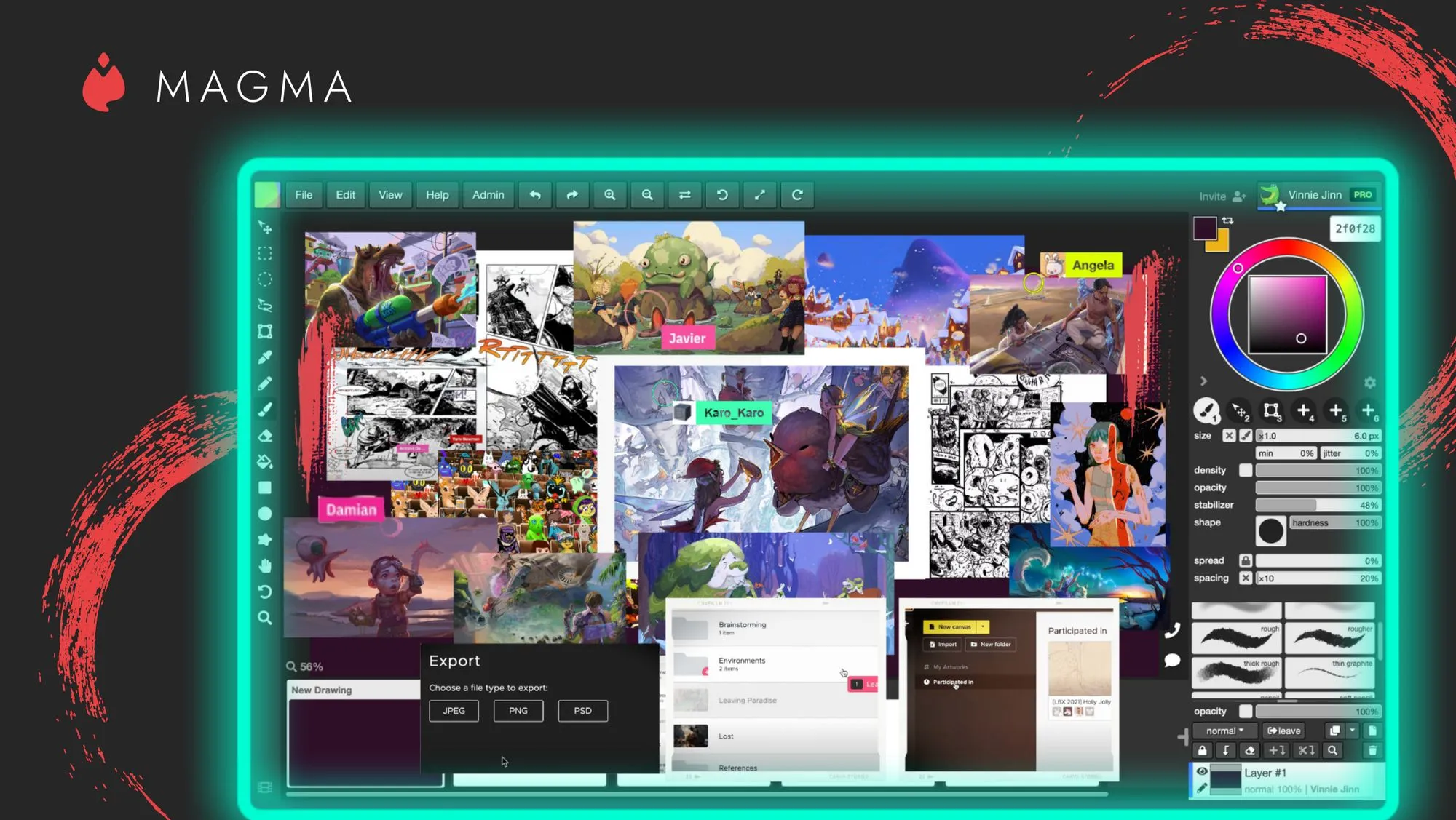The width and height of the screenshot is (1456, 820).
Task: Export as PNG
Action: coord(518,711)
